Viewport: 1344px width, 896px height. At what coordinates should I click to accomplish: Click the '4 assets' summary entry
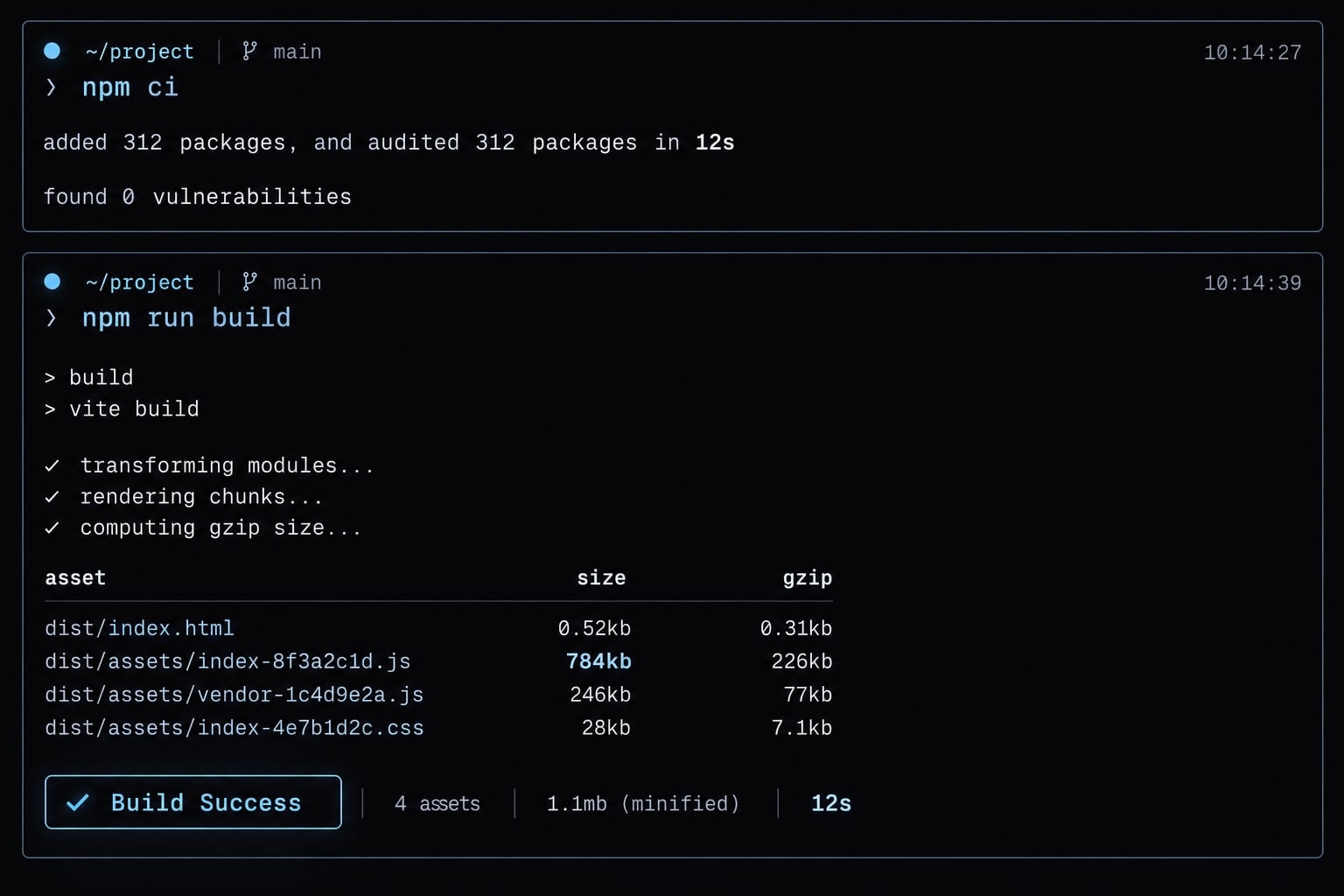pos(437,803)
